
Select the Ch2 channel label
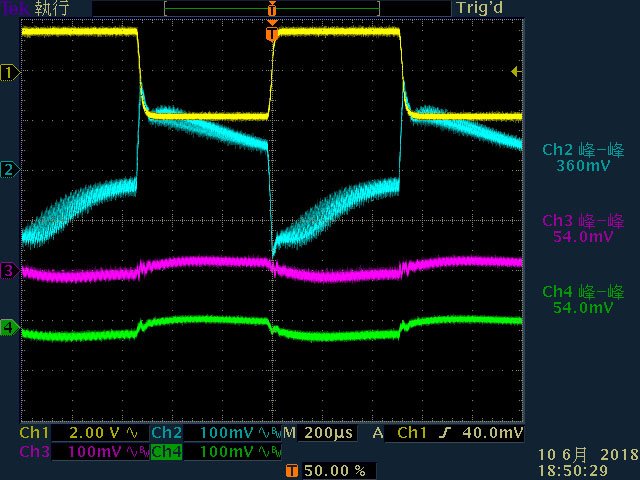[166, 433]
